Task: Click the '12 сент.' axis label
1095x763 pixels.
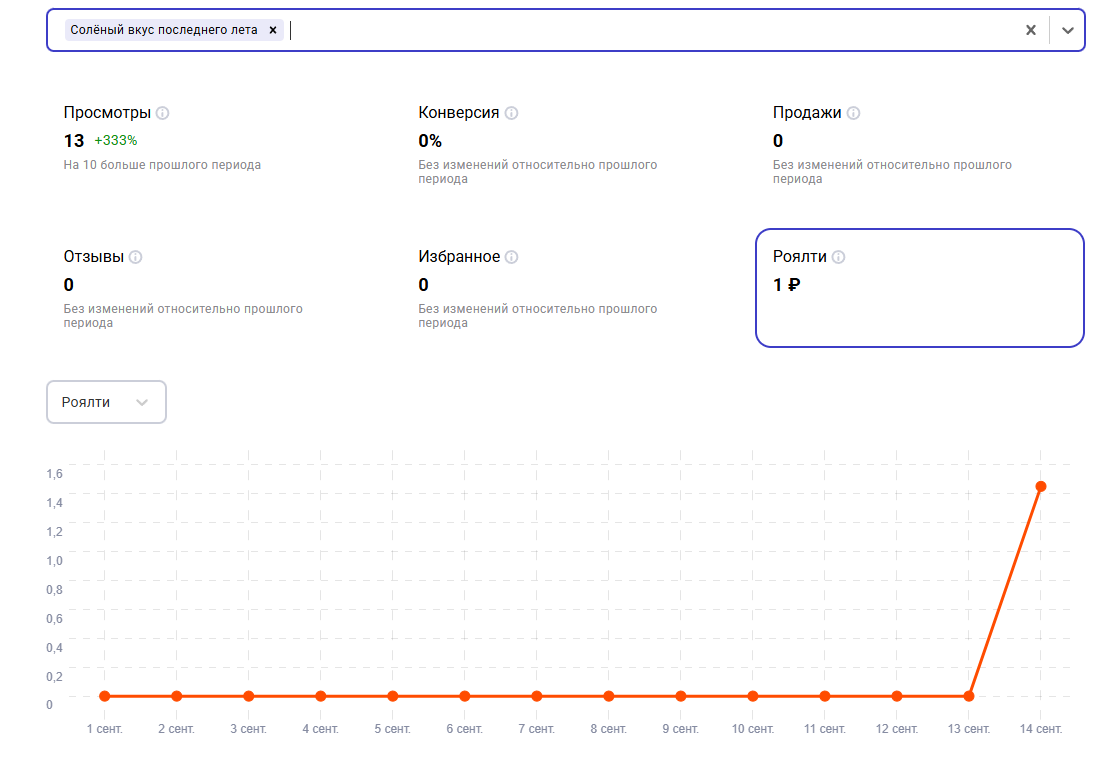Action: [x=897, y=729]
